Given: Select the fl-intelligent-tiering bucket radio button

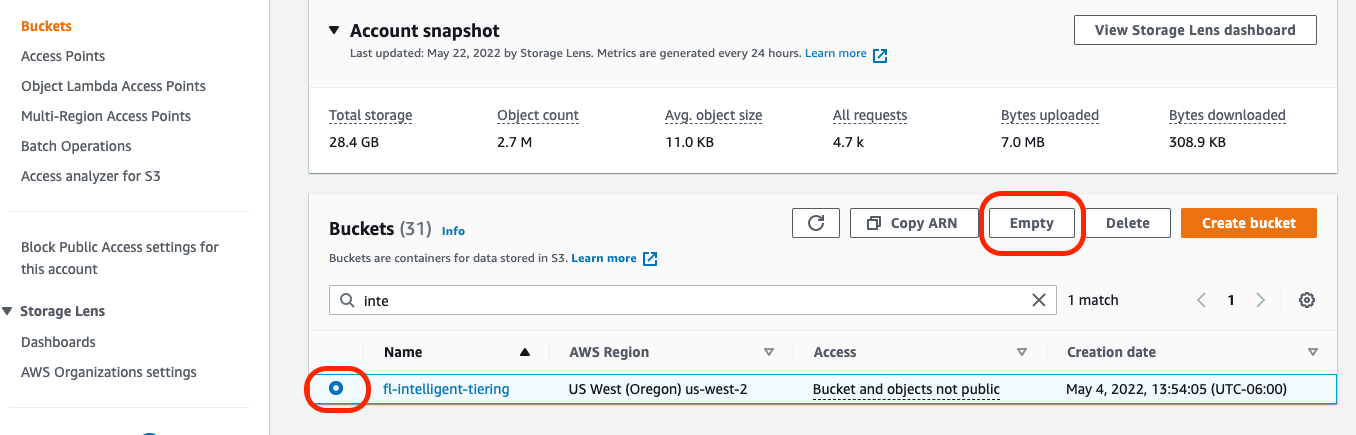Looking at the screenshot, I should tap(336, 388).
